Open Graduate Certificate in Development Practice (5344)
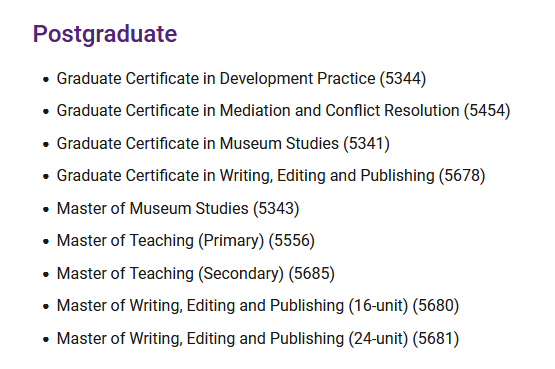This screenshot has width=555, height=369. tap(241, 79)
